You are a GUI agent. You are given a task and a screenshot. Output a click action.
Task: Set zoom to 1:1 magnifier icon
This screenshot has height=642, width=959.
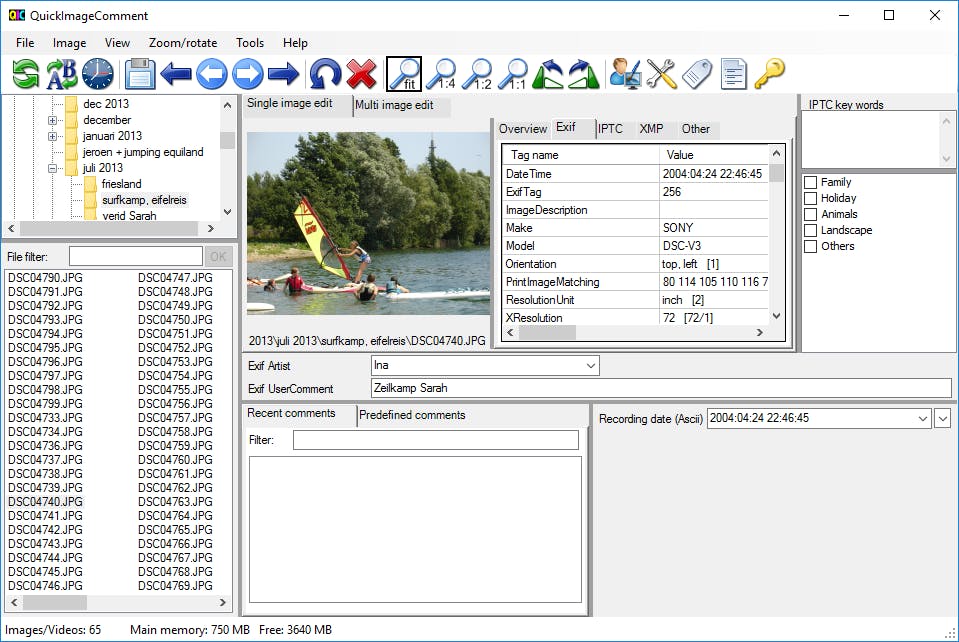(513, 74)
